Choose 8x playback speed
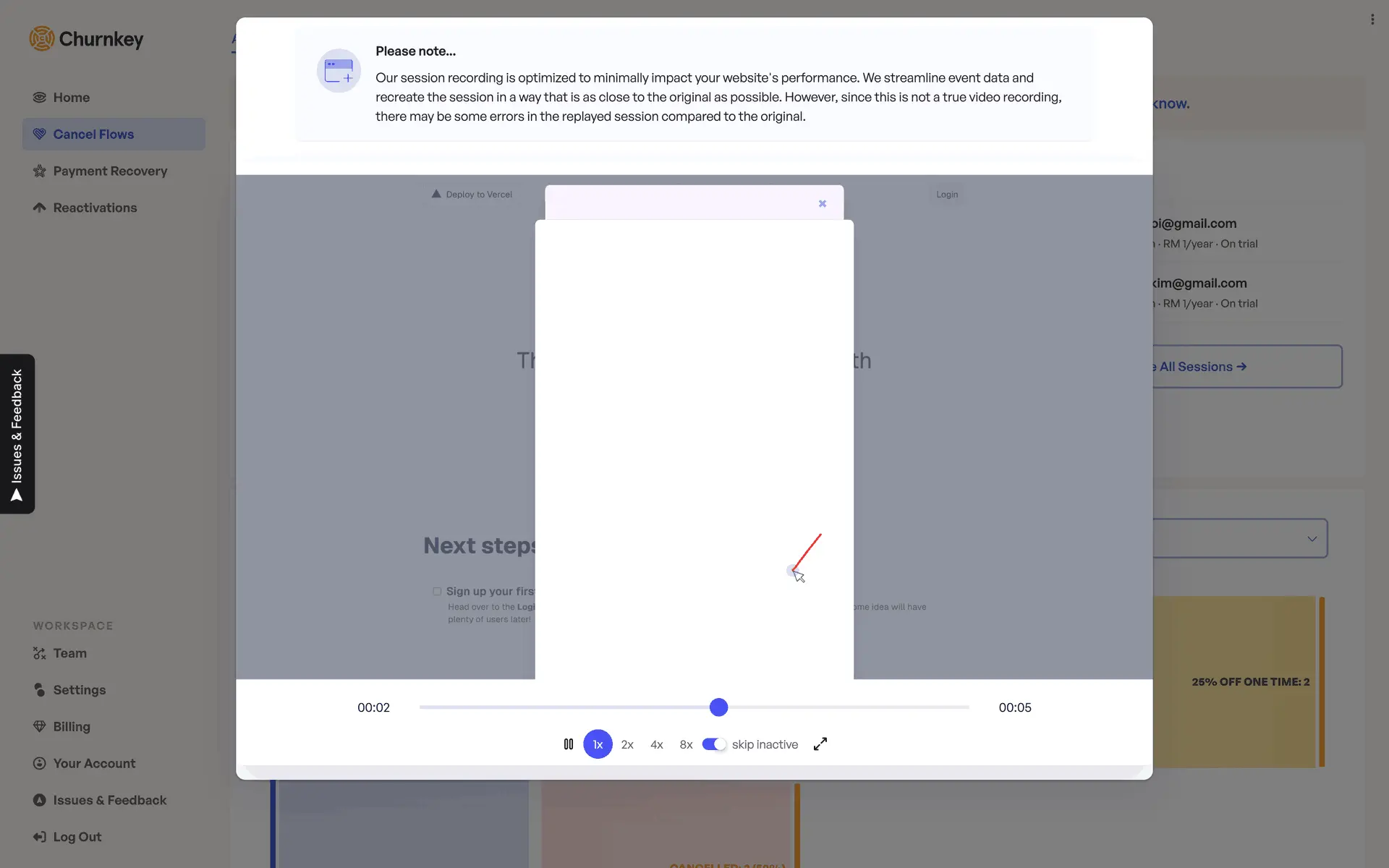 coord(686,744)
